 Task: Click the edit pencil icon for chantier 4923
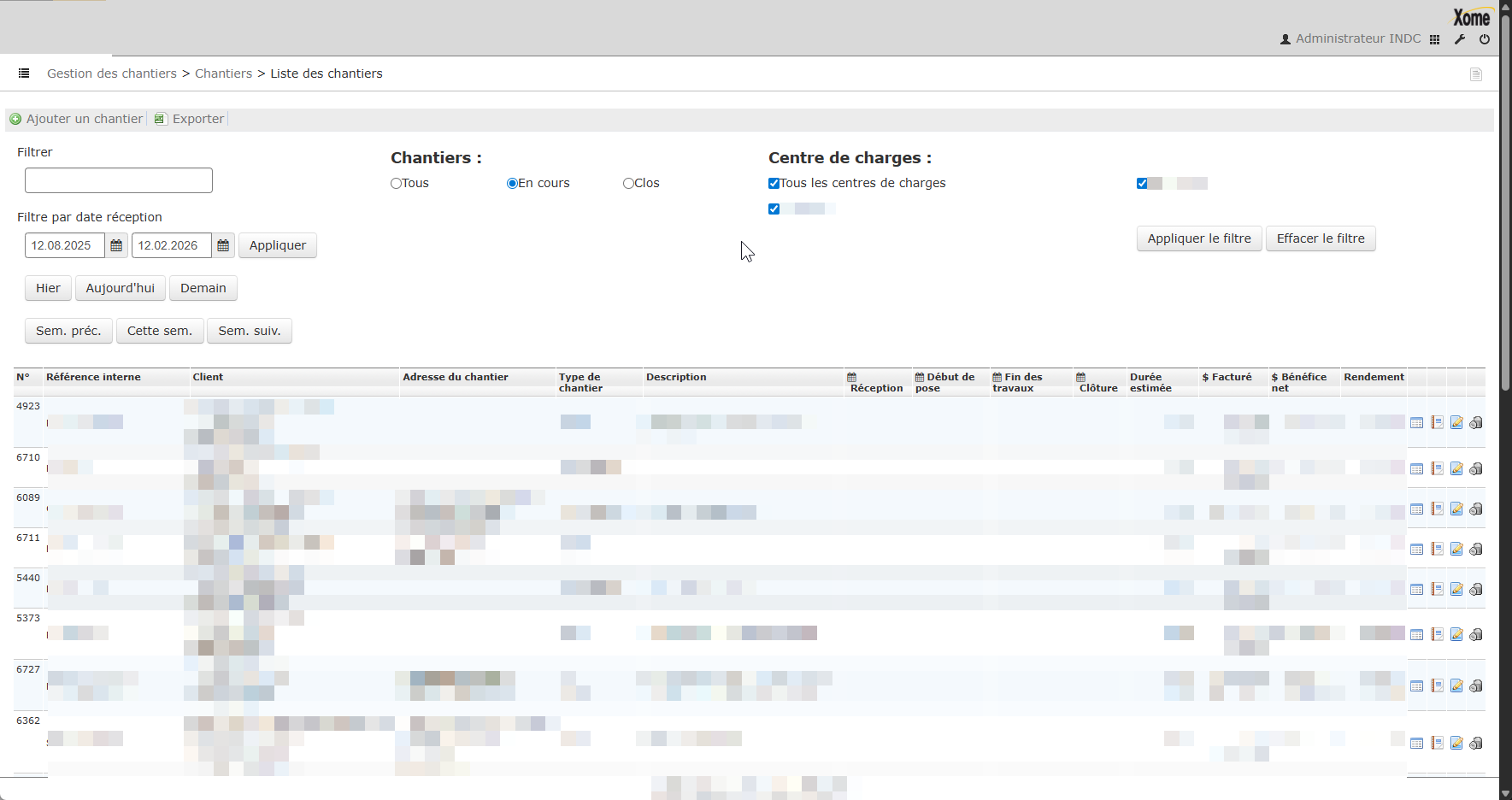tap(1456, 423)
